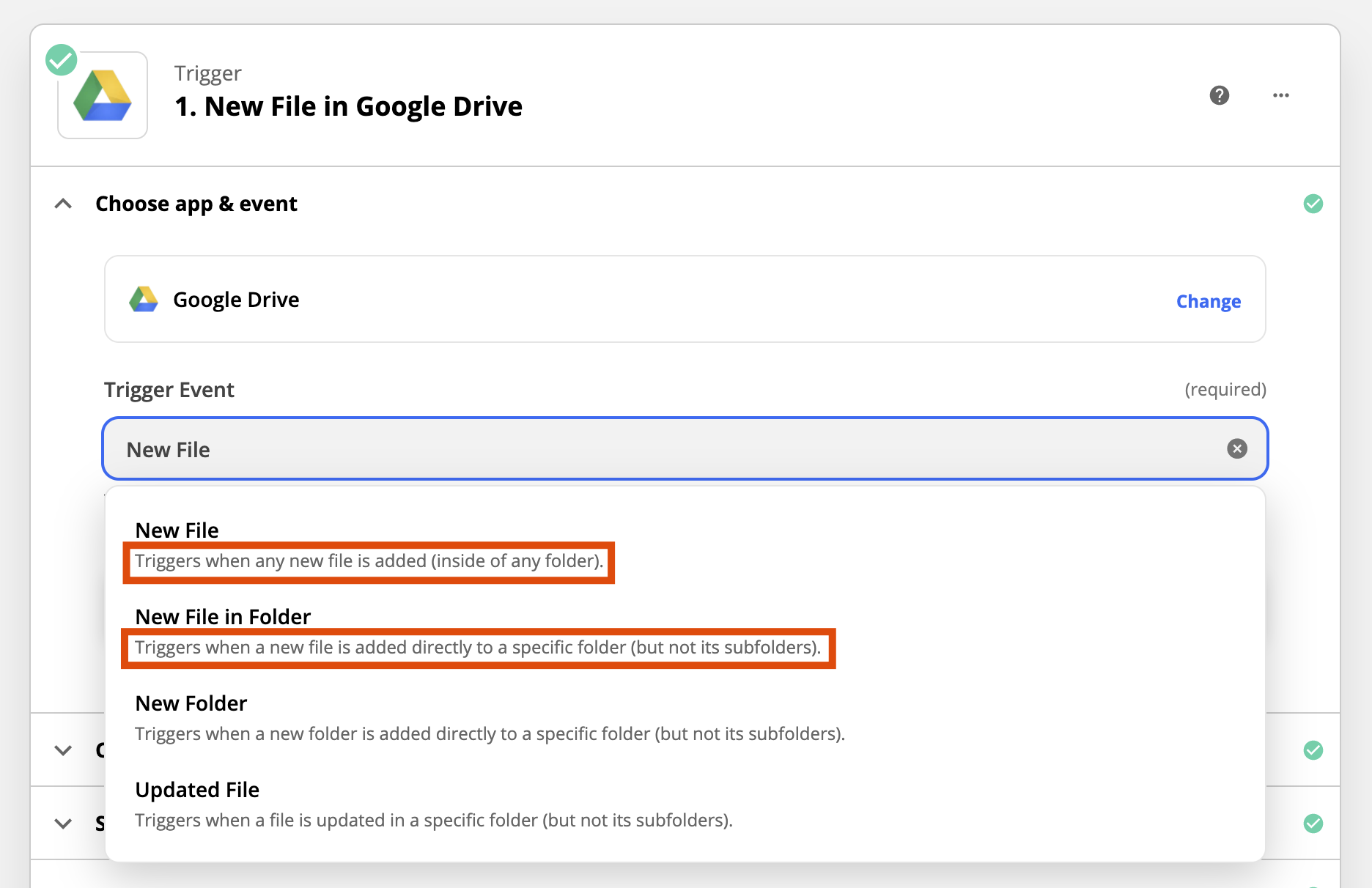The height and width of the screenshot is (888, 1372).
Task: Click the Choose app & event heading
Action: pos(196,204)
